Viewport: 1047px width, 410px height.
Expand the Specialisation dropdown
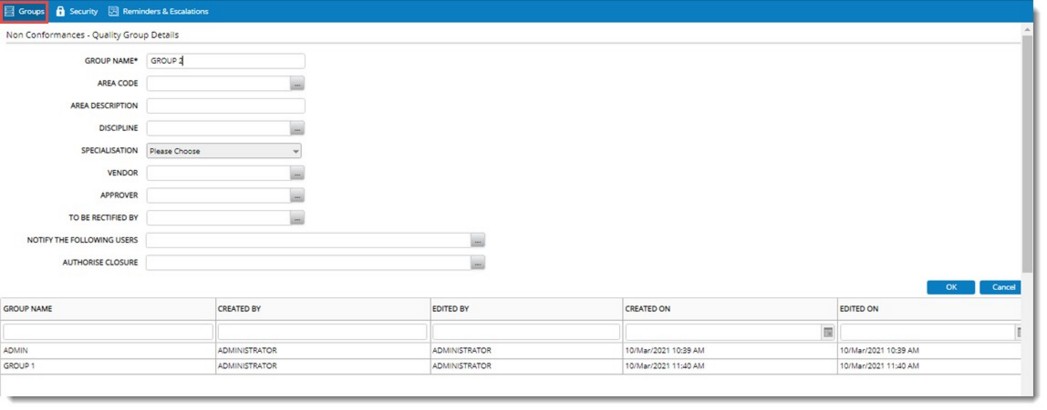(224, 151)
